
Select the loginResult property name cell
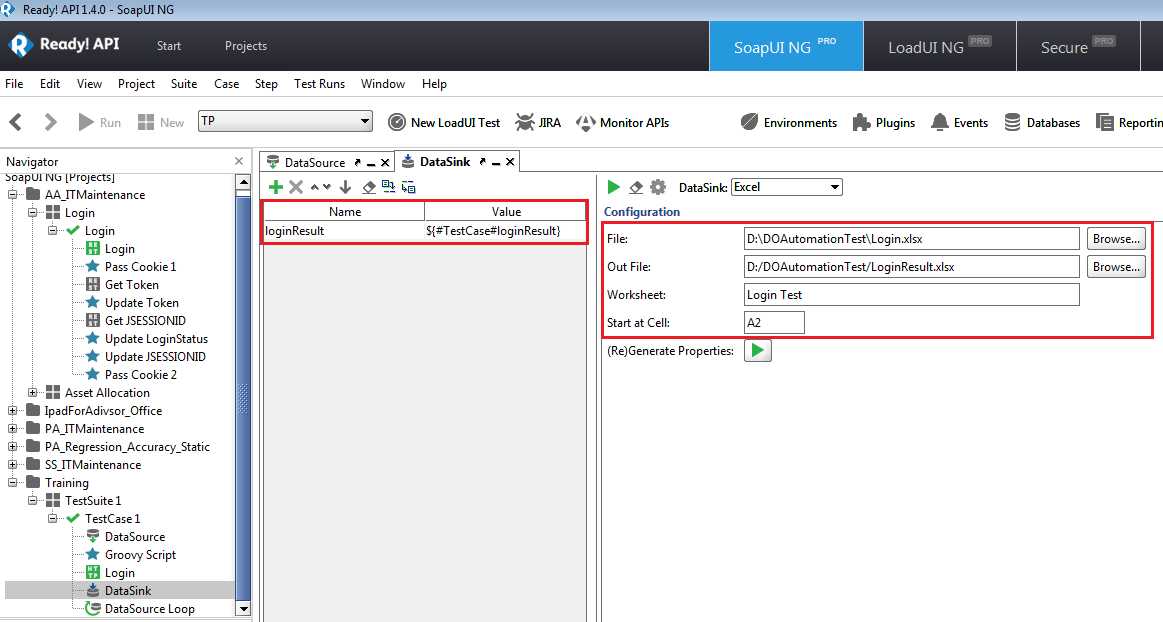(x=344, y=231)
